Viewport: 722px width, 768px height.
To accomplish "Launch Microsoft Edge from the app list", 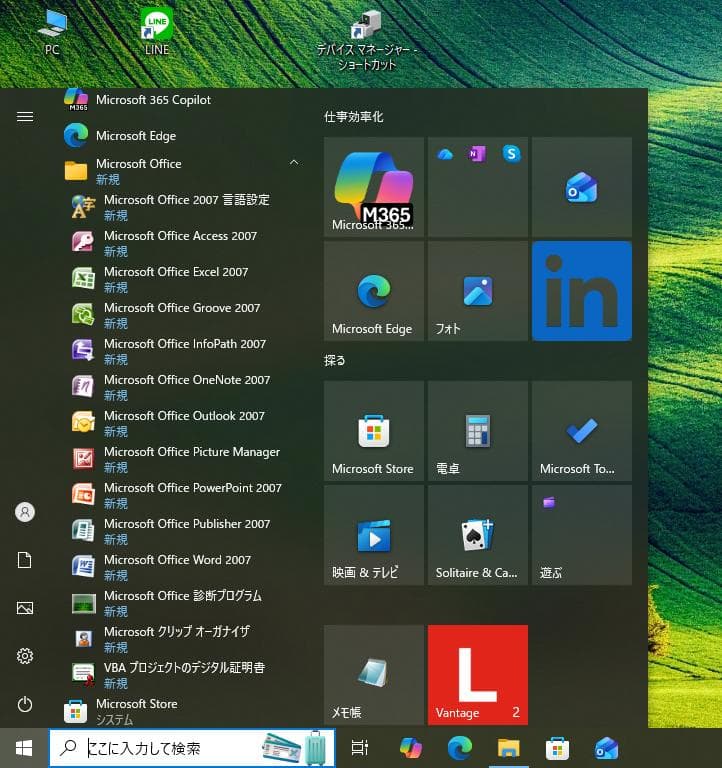I will click(182, 136).
